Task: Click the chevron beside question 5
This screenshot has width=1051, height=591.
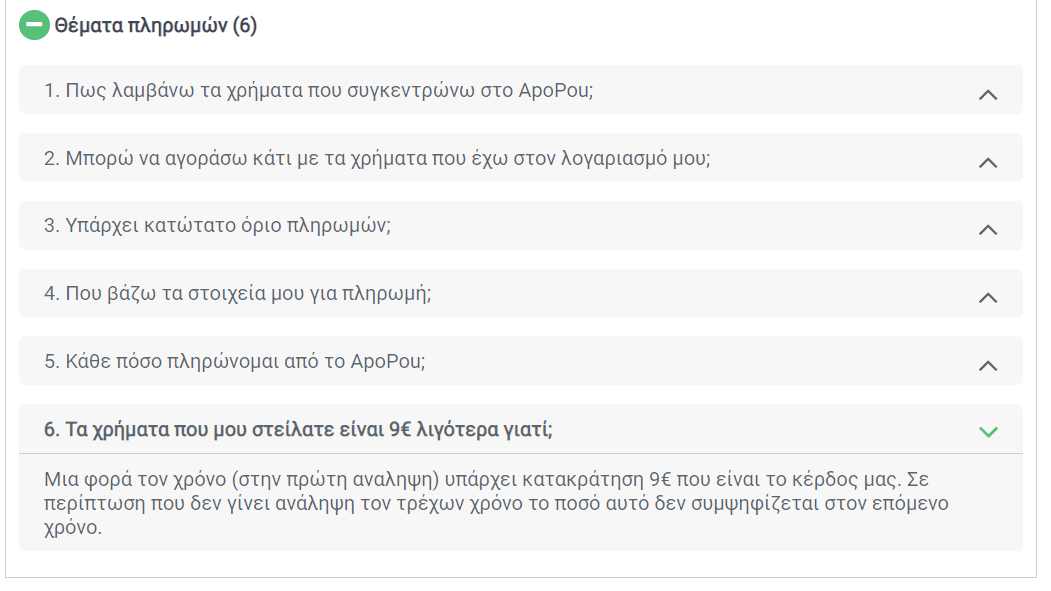Action: (987, 365)
